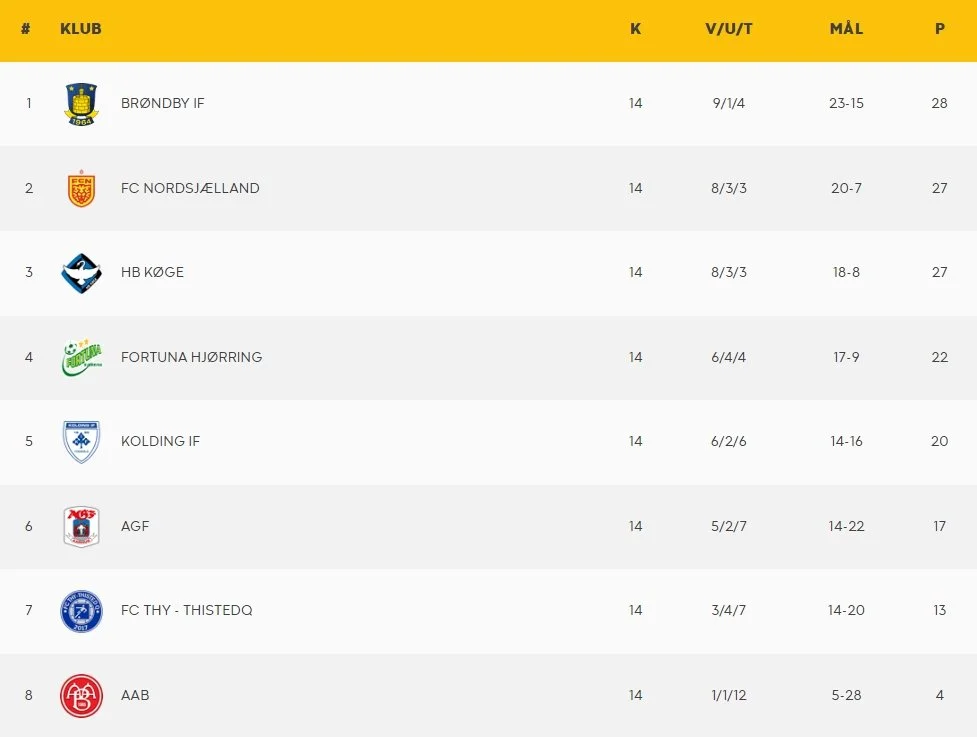Click the # rank column header
This screenshot has width=977, height=737.
tap(26, 29)
